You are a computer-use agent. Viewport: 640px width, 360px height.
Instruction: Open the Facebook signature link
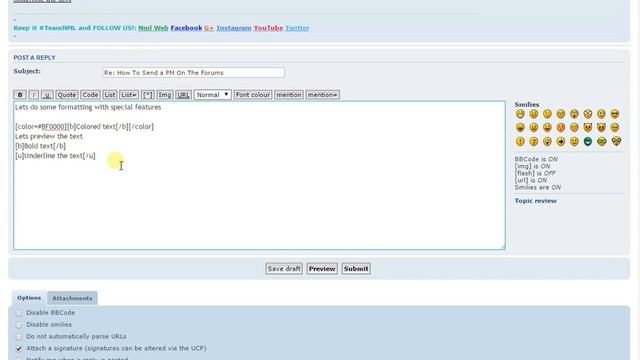(x=186, y=28)
